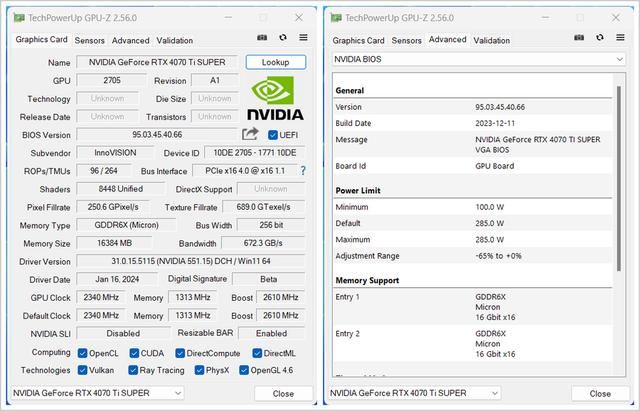Open Validation tab in left window
The height and width of the screenshot is (411, 640).
175,40
